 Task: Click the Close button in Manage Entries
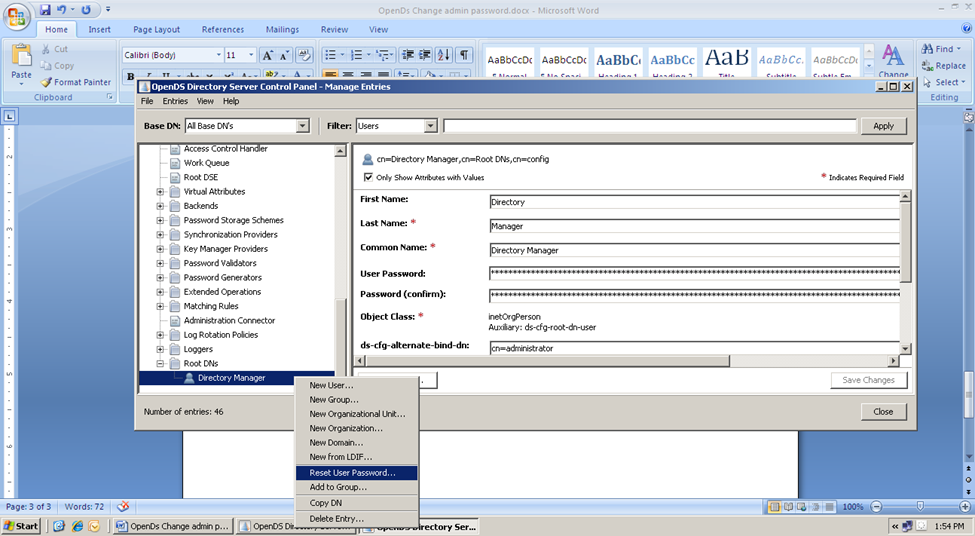tap(884, 412)
